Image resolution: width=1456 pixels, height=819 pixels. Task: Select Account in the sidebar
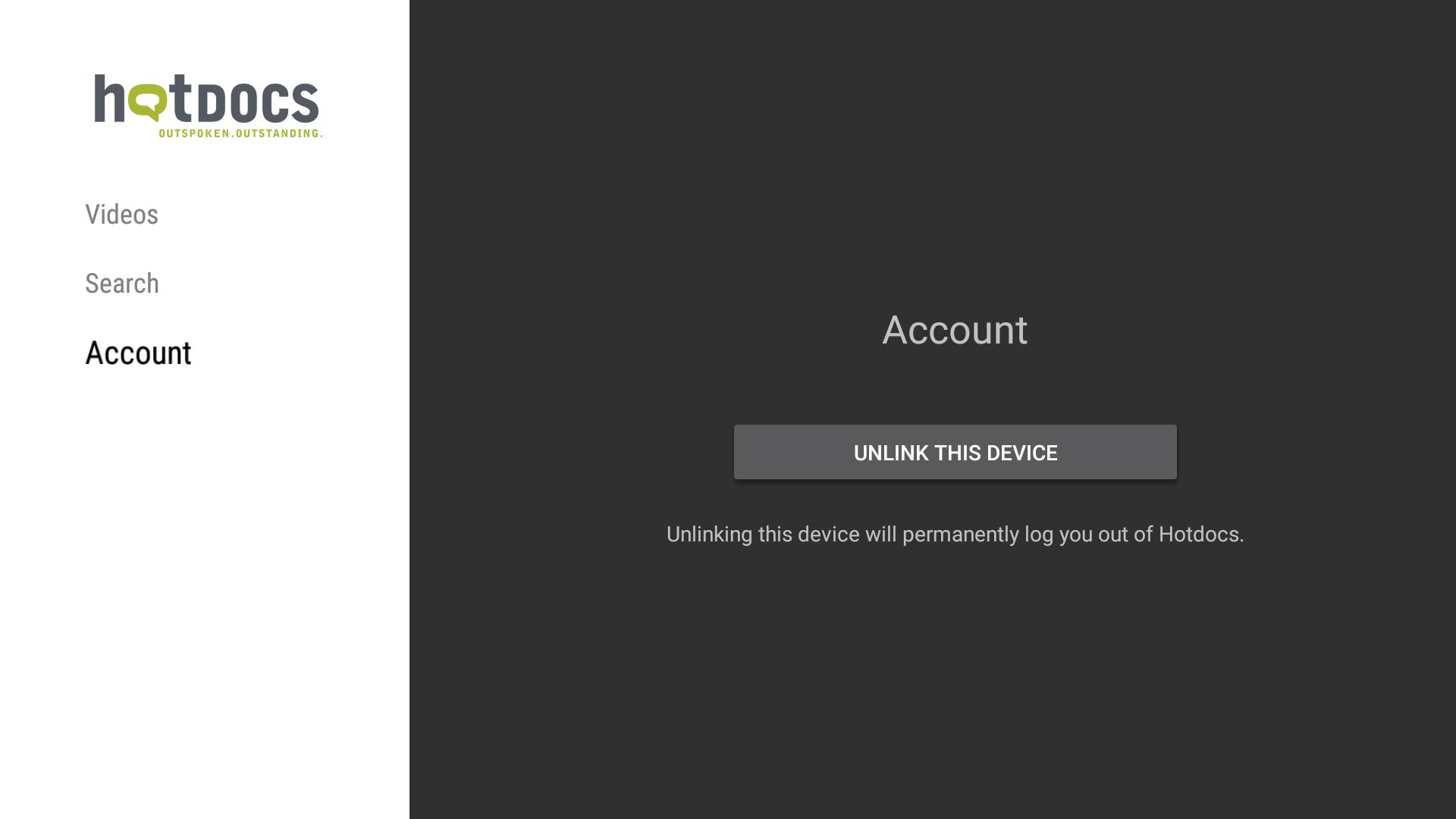pyautogui.click(x=138, y=353)
